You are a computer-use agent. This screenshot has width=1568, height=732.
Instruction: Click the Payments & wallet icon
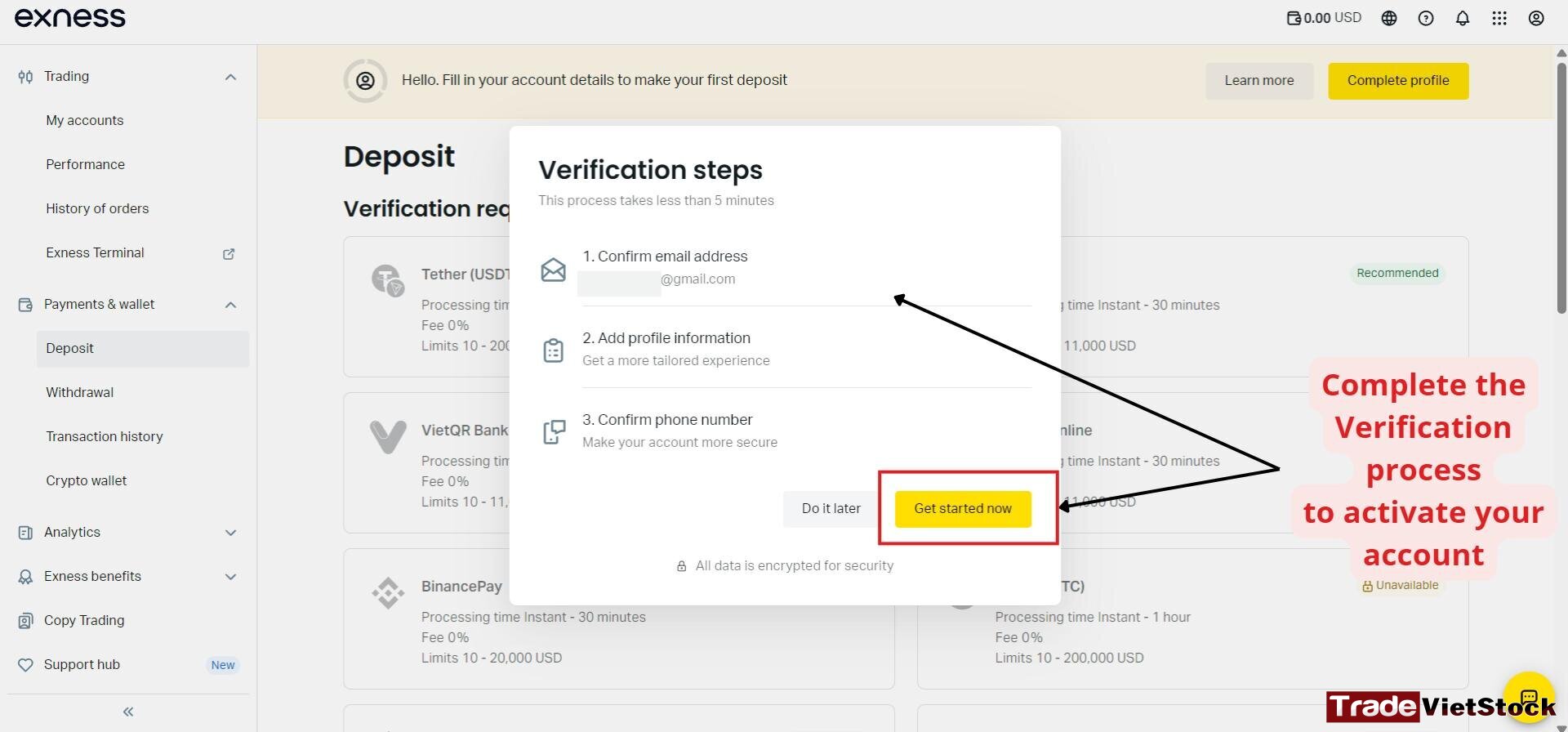pos(25,305)
